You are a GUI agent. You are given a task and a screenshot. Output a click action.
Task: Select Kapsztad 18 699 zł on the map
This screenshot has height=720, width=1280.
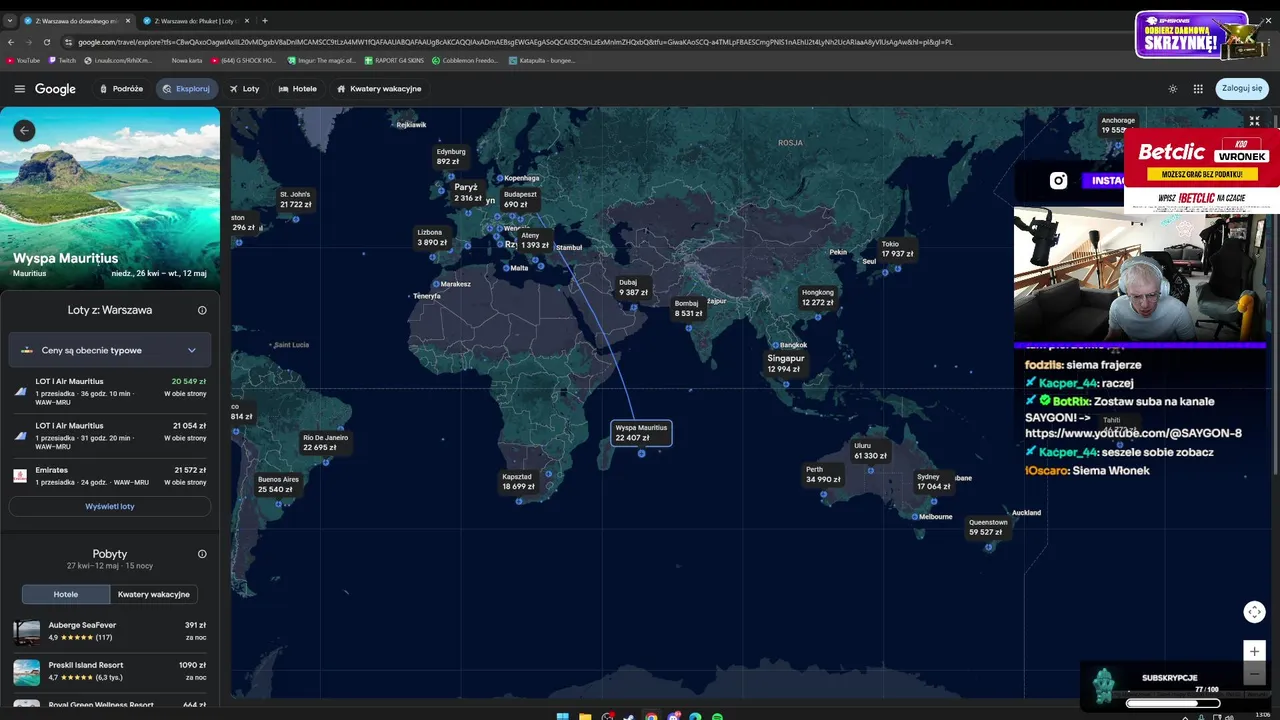coord(518,482)
